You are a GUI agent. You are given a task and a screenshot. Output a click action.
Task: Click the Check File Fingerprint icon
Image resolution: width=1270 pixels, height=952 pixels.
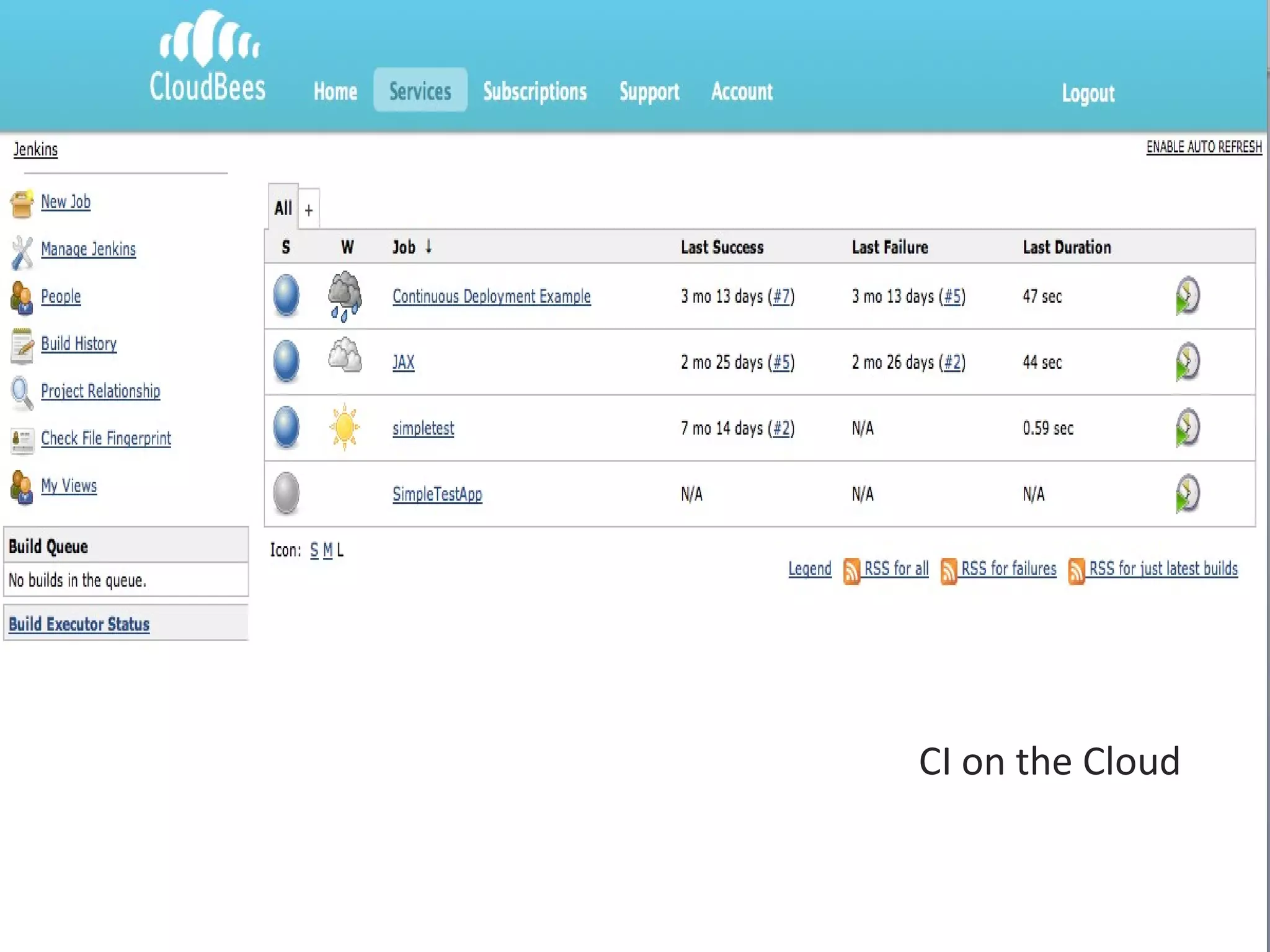click(22, 441)
